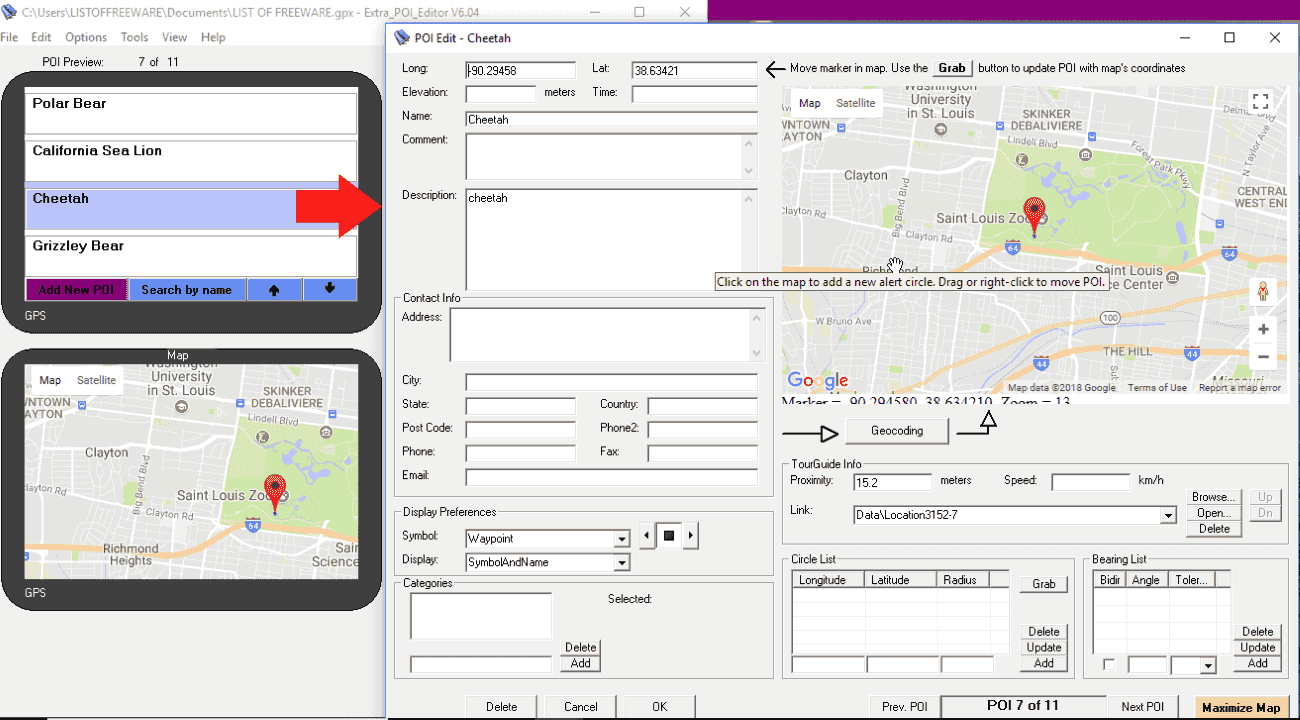Click the Speed input field
Image resolution: width=1300 pixels, height=720 pixels.
1091,482
